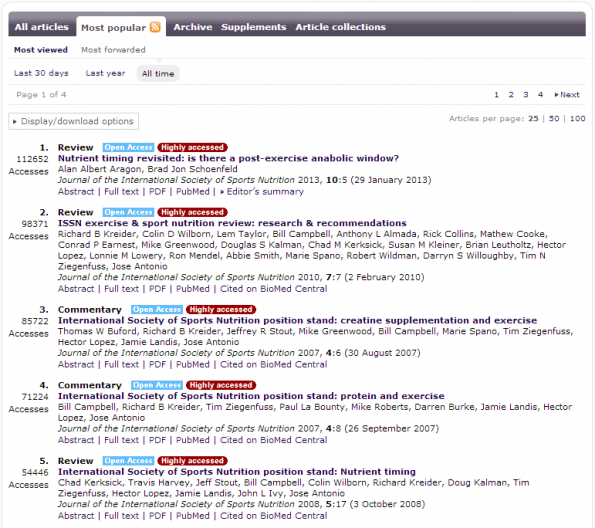This screenshot has height=528, width=595.
Task: Click Highly accessed badge on article 3
Action: click(221, 309)
